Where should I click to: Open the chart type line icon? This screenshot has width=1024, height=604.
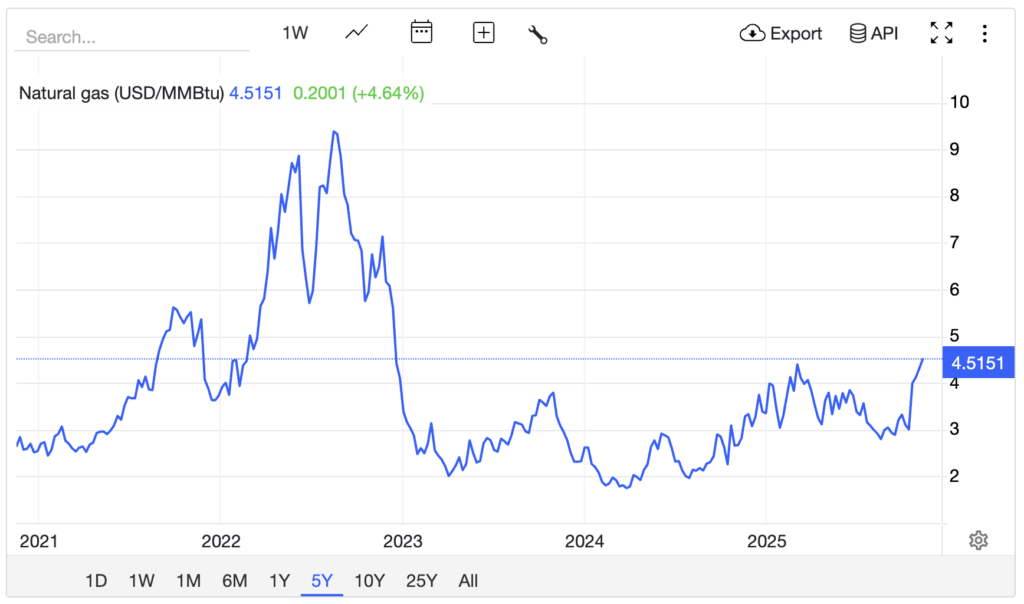pos(357,33)
